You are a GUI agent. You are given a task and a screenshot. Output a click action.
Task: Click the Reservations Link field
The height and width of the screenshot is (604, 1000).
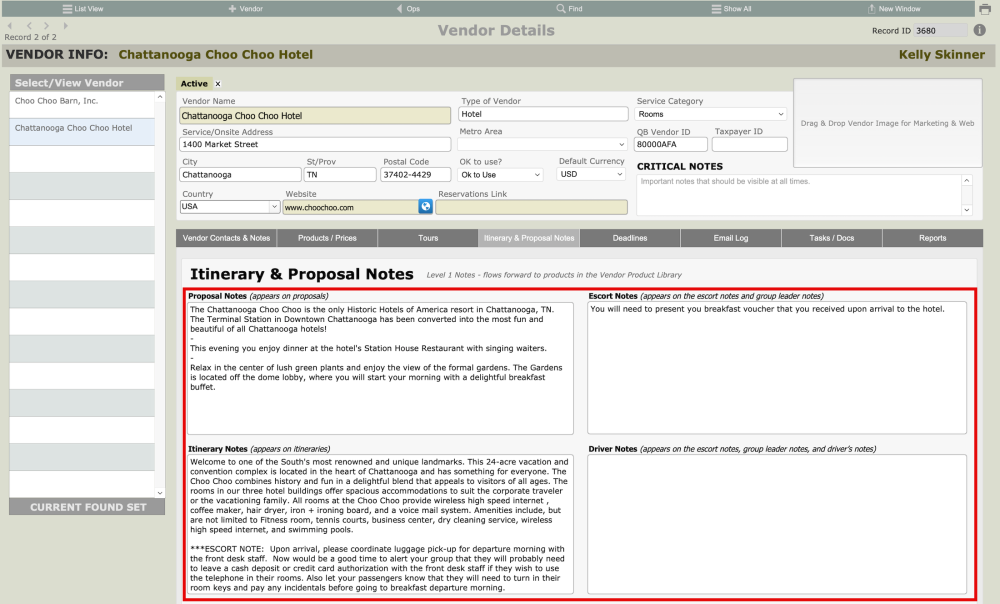(531, 207)
